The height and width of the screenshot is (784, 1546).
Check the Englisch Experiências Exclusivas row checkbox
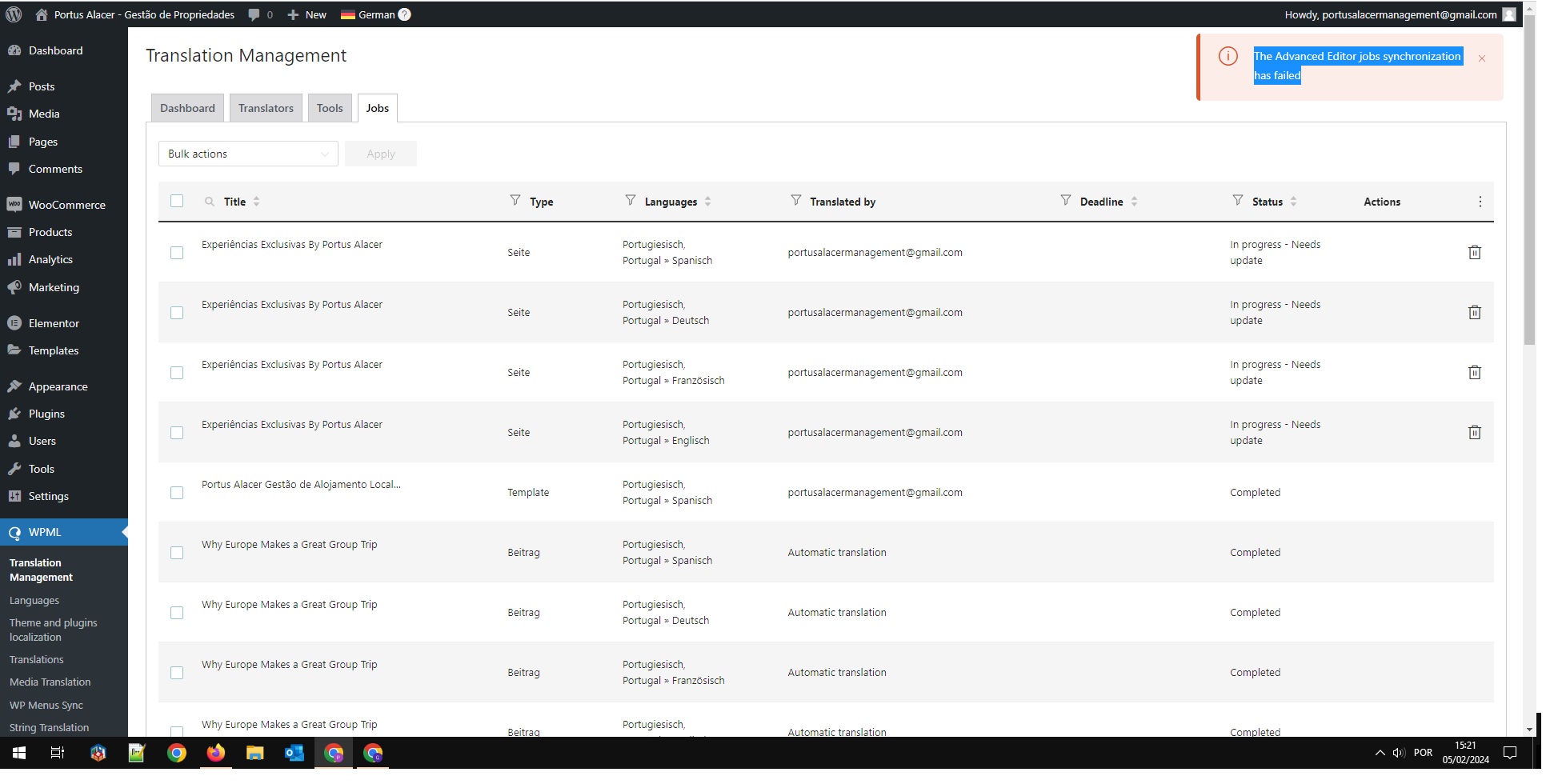[x=177, y=433]
